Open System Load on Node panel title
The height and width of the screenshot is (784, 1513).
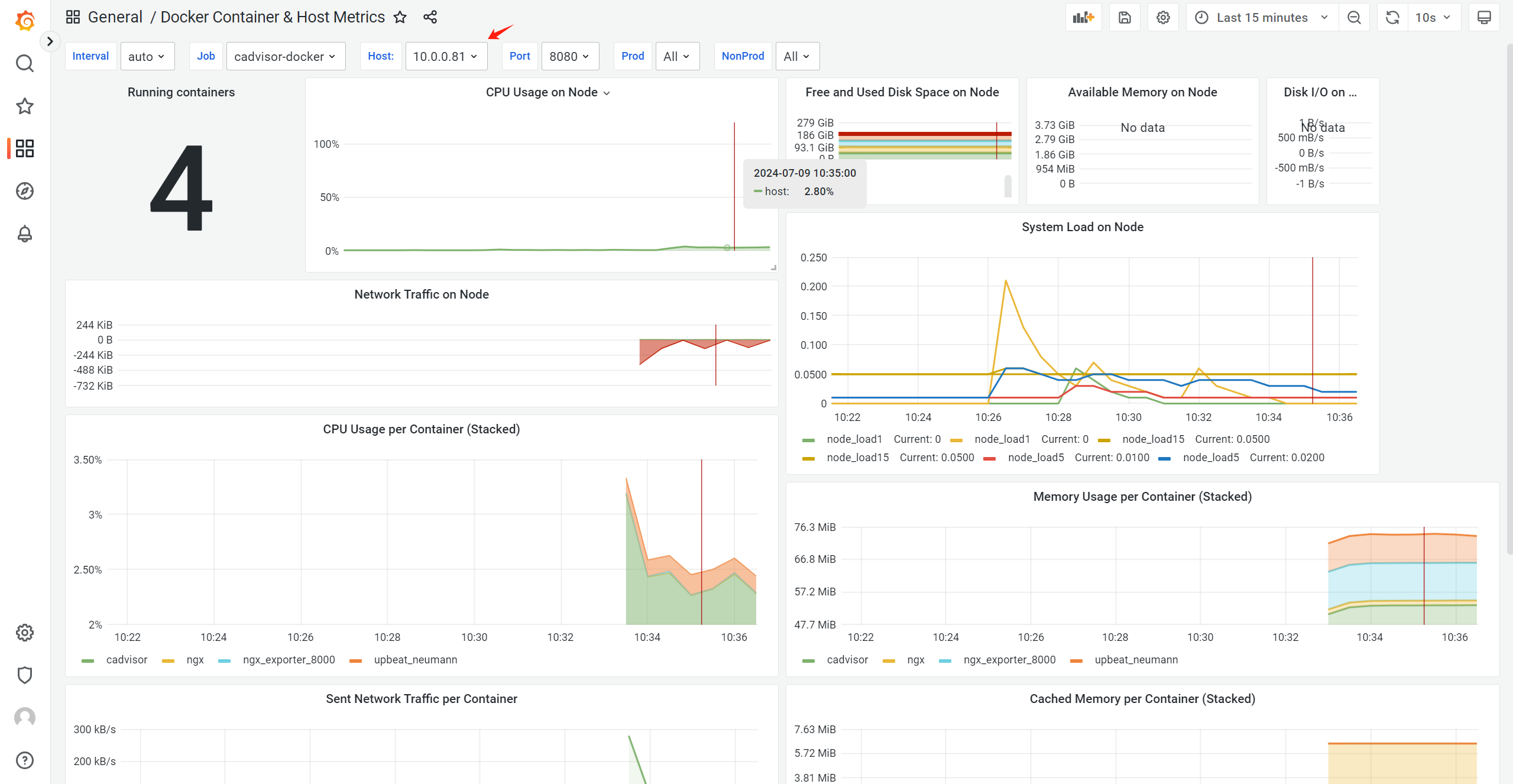click(x=1082, y=227)
